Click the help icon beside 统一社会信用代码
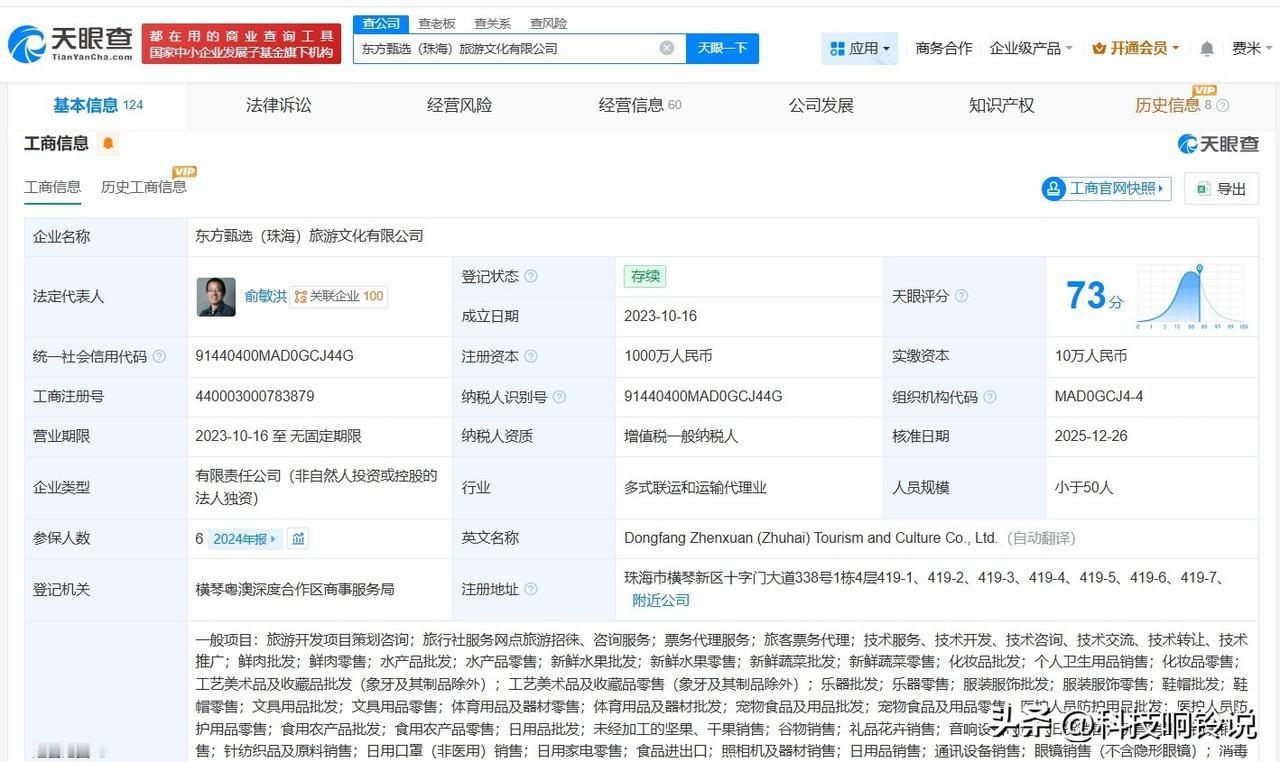This screenshot has width=1280, height=762. 159,357
